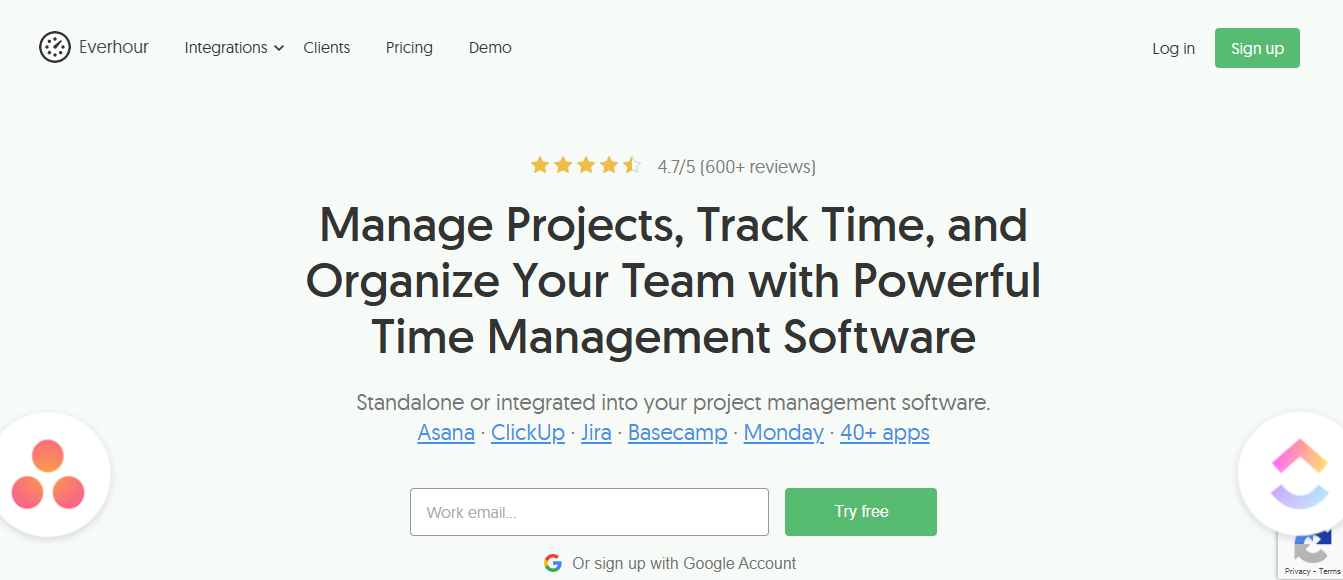The width and height of the screenshot is (1343, 580).
Task: Click the Clients navigation item
Action: pyautogui.click(x=326, y=47)
